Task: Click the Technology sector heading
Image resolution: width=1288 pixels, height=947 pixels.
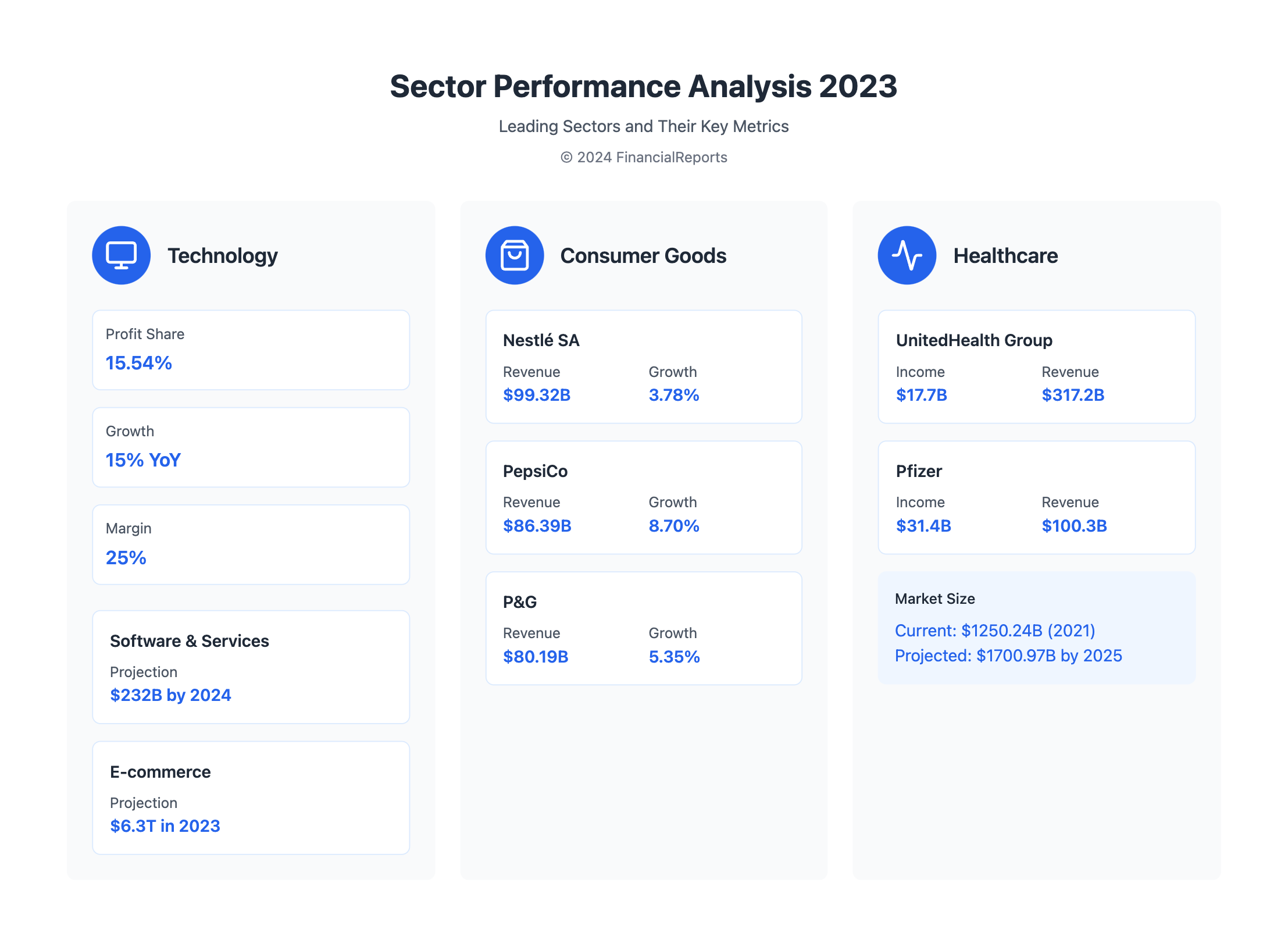Action: coord(223,255)
